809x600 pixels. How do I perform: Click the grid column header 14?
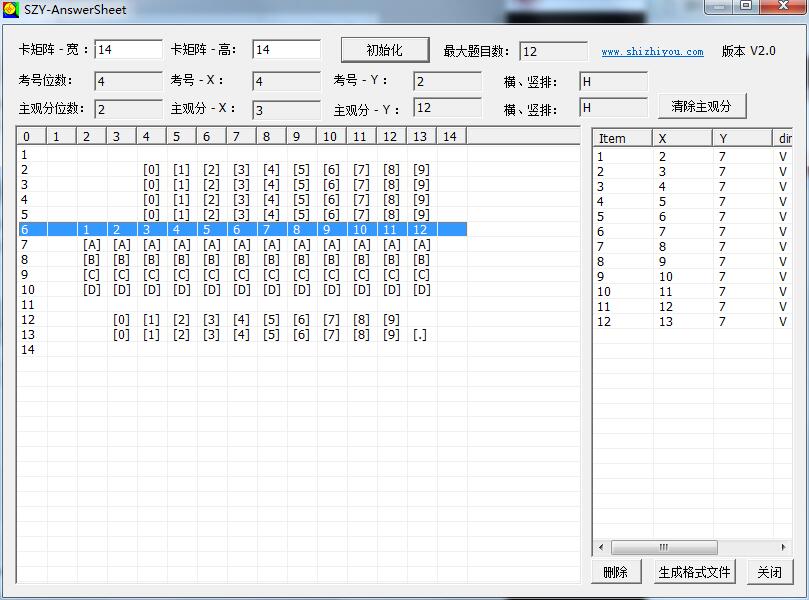pyautogui.click(x=451, y=136)
